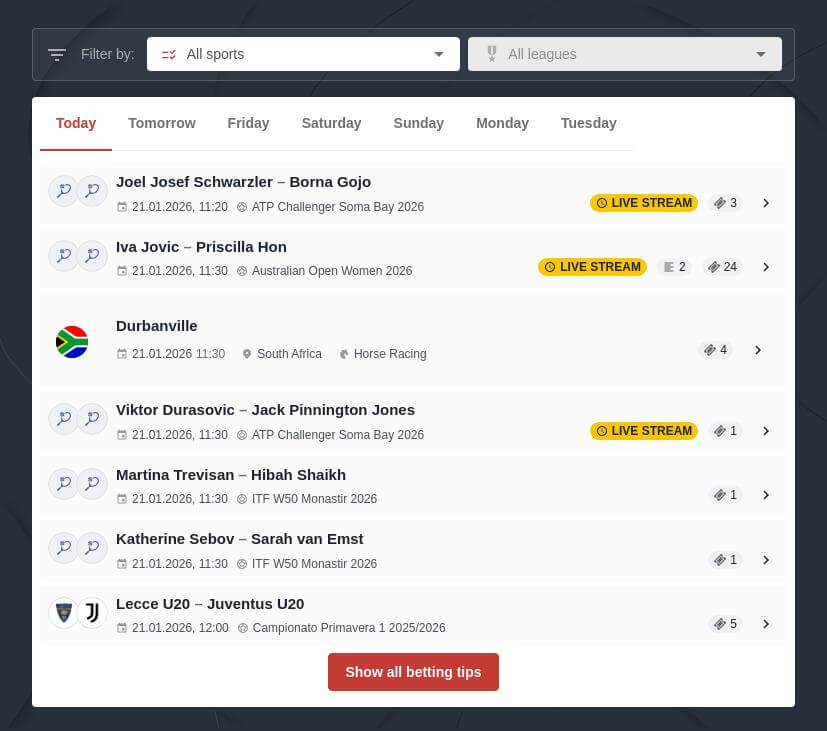The image size is (827, 731).
Task: Open the Lecce U20 – Juventus U20 match
Action: (210, 604)
